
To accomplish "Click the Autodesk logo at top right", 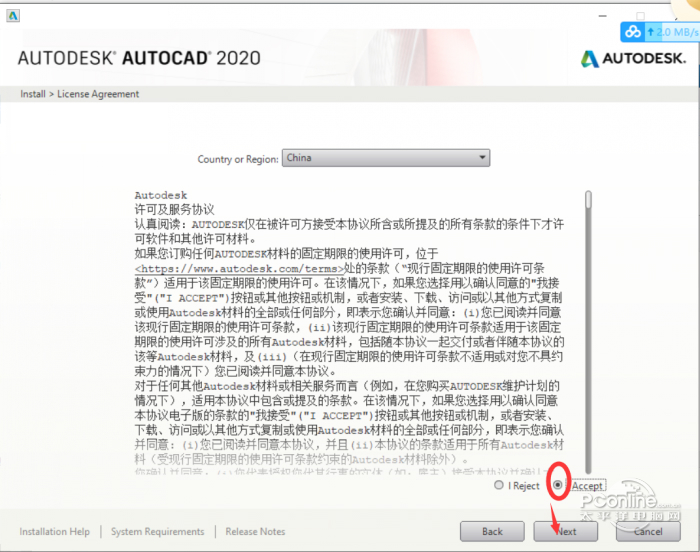I will coord(633,59).
